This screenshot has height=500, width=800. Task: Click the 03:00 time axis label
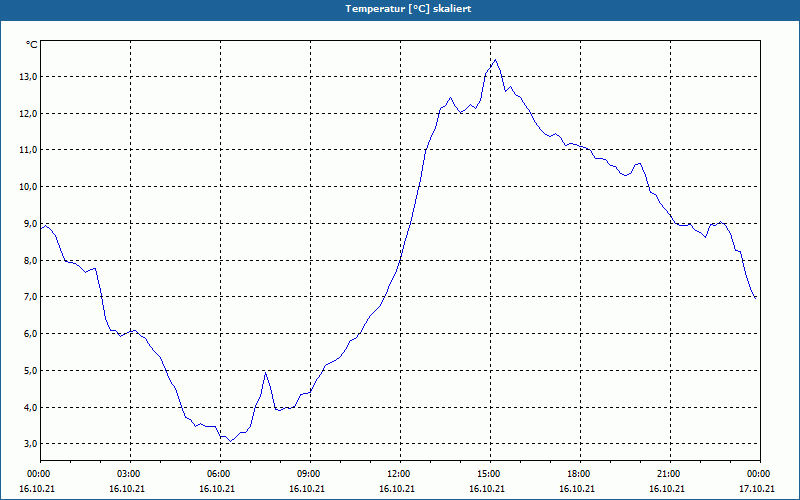(131, 474)
